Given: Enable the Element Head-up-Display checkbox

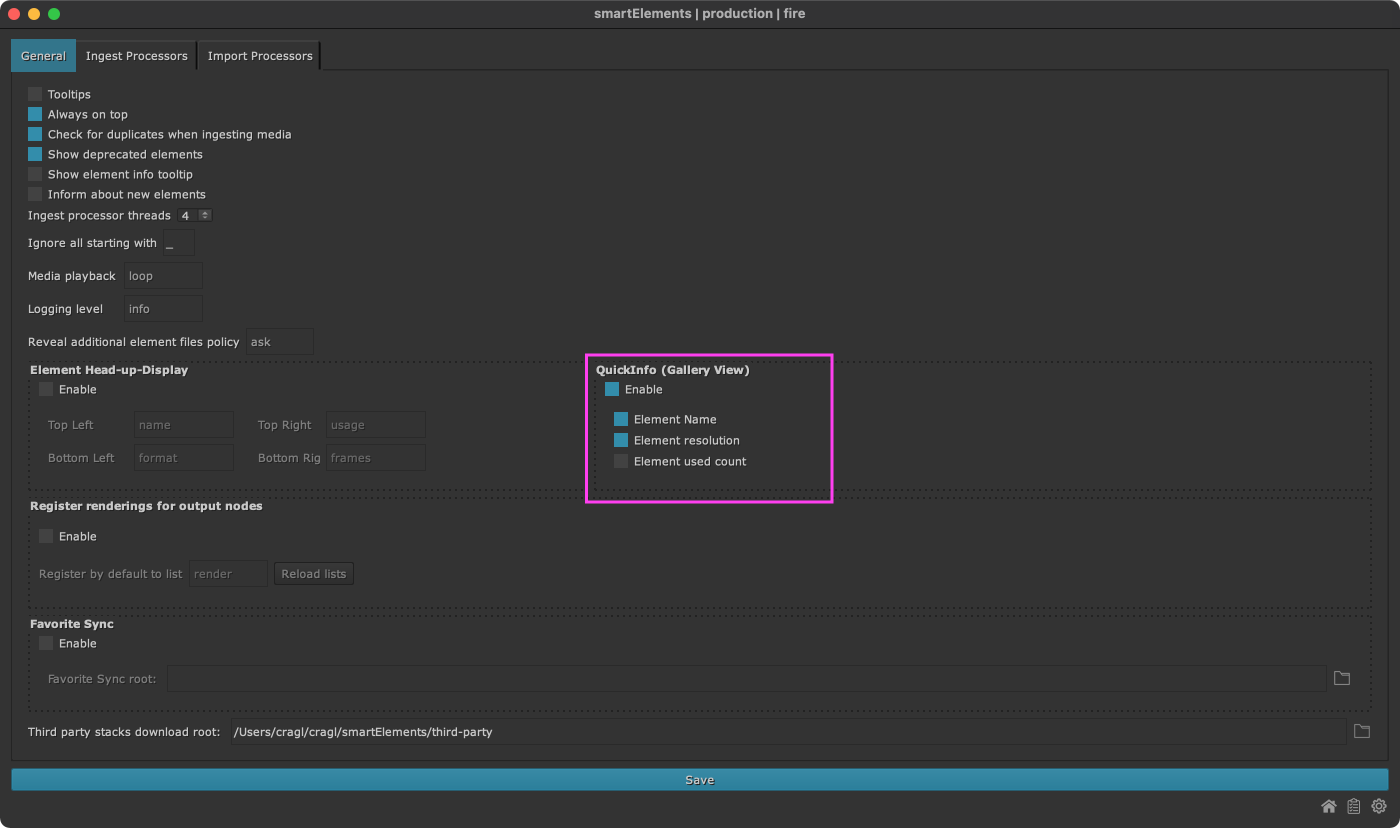Looking at the screenshot, I should pyautogui.click(x=46, y=389).
